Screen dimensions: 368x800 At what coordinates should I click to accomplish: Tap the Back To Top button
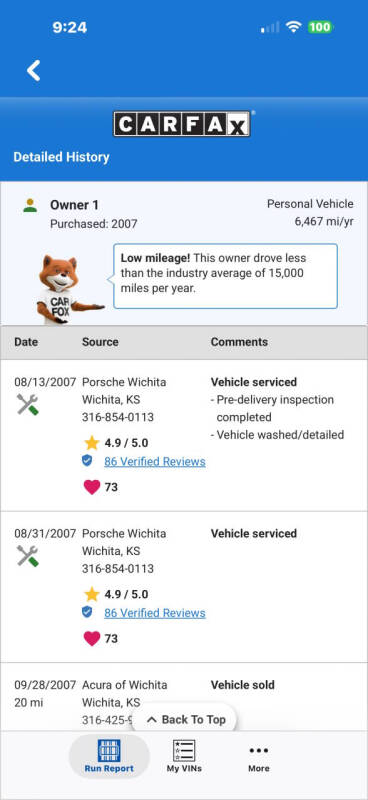[186, 719]
